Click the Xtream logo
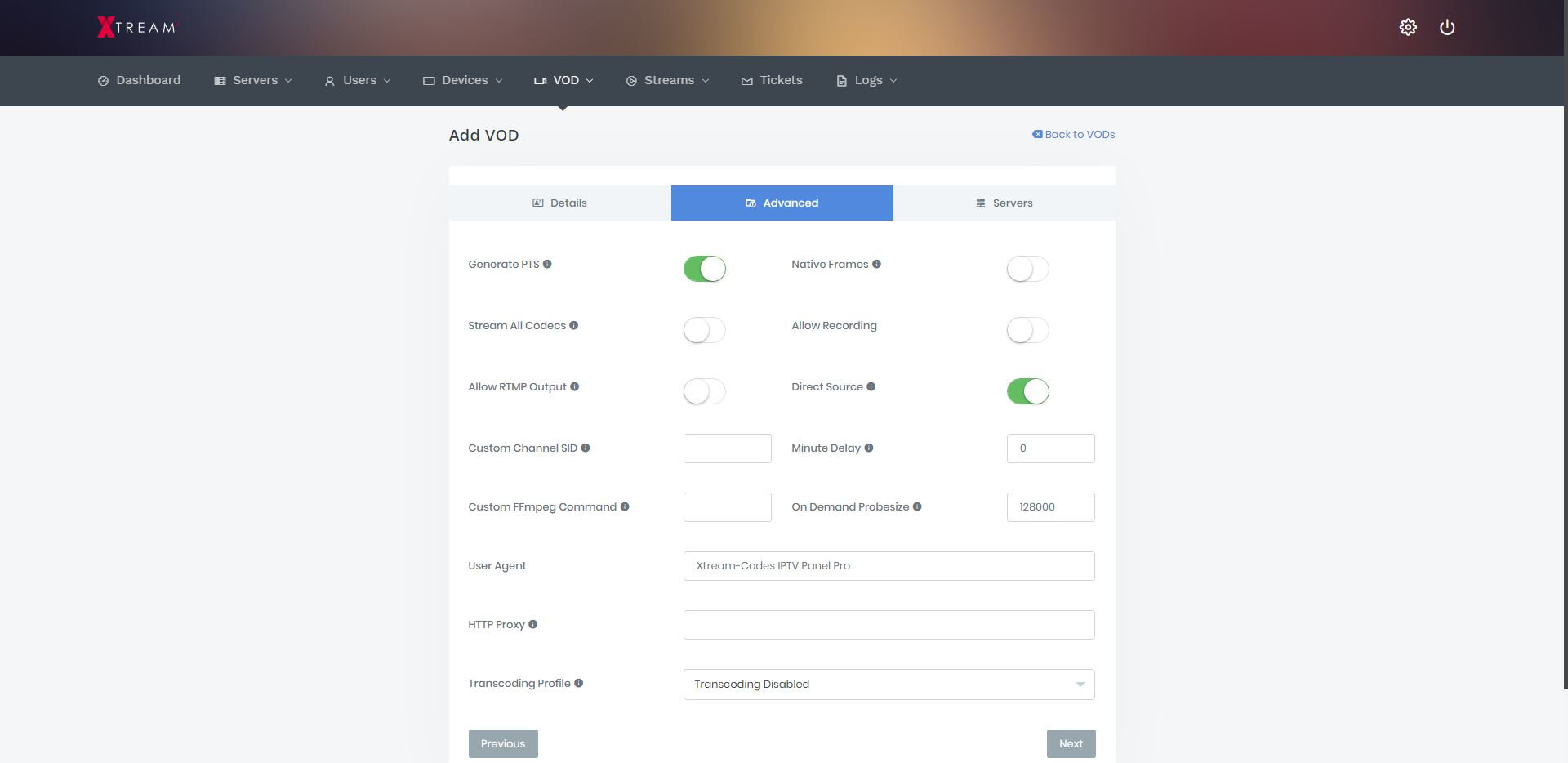1568x763 pixels. [136, 27]
